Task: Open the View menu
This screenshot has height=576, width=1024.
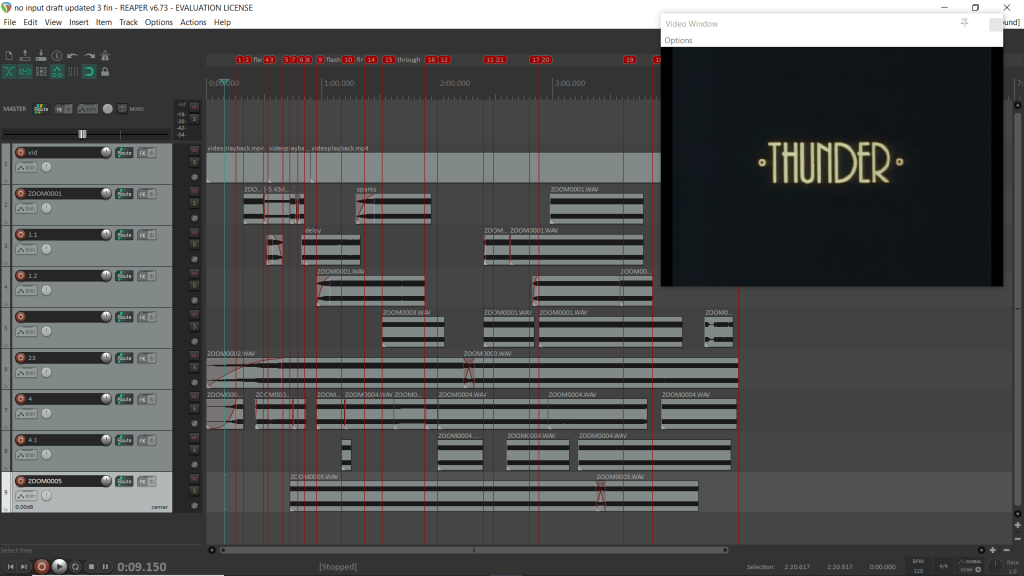Action: point(53,22)
